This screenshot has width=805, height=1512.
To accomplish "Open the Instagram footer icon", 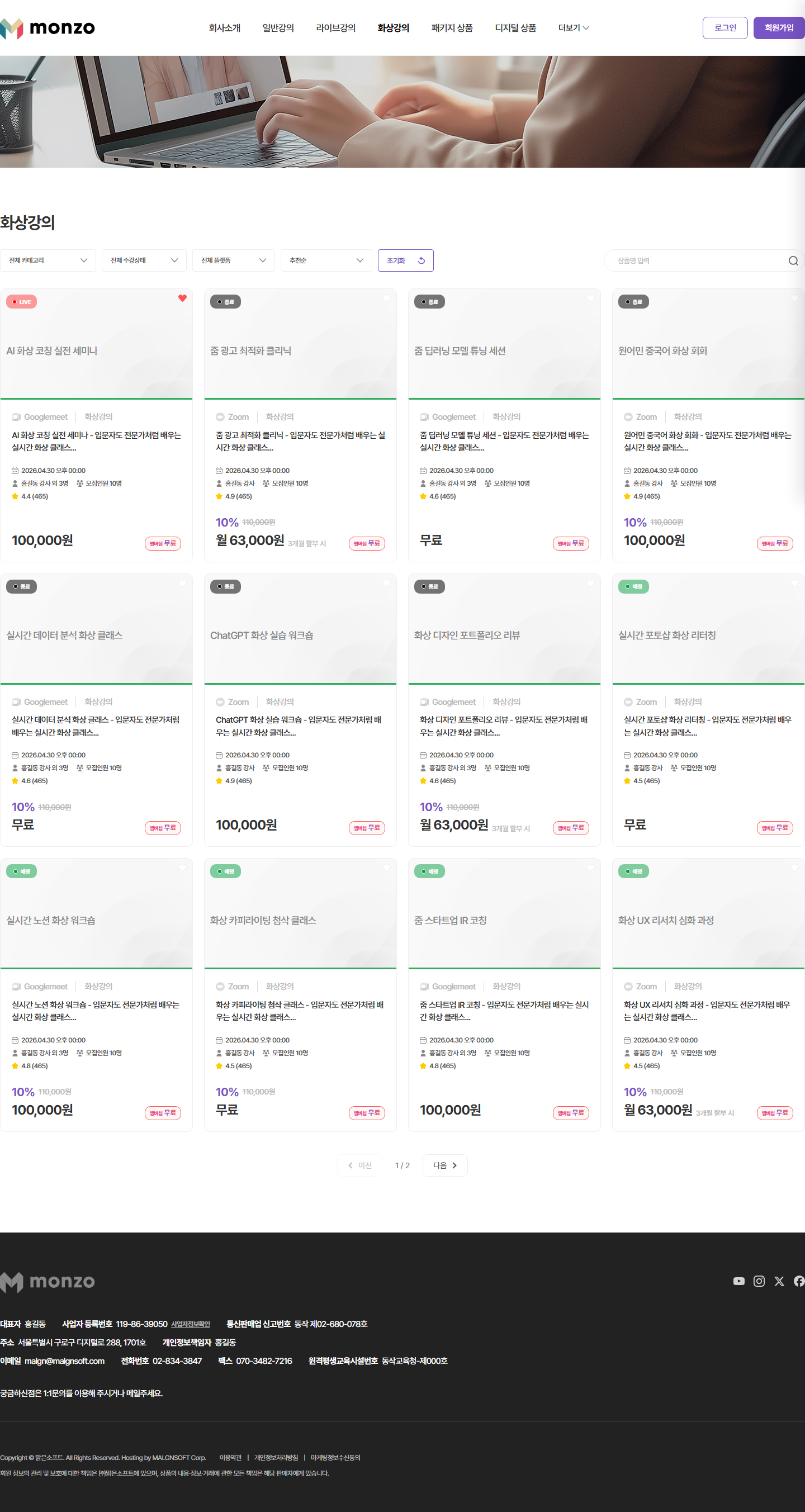I will tap(759, 1281).
